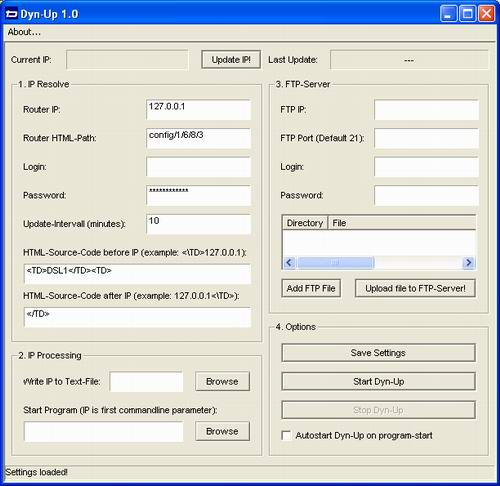
Task: Edit HTML-Source-Code before IP field
Action: click(x=137, y=274)
